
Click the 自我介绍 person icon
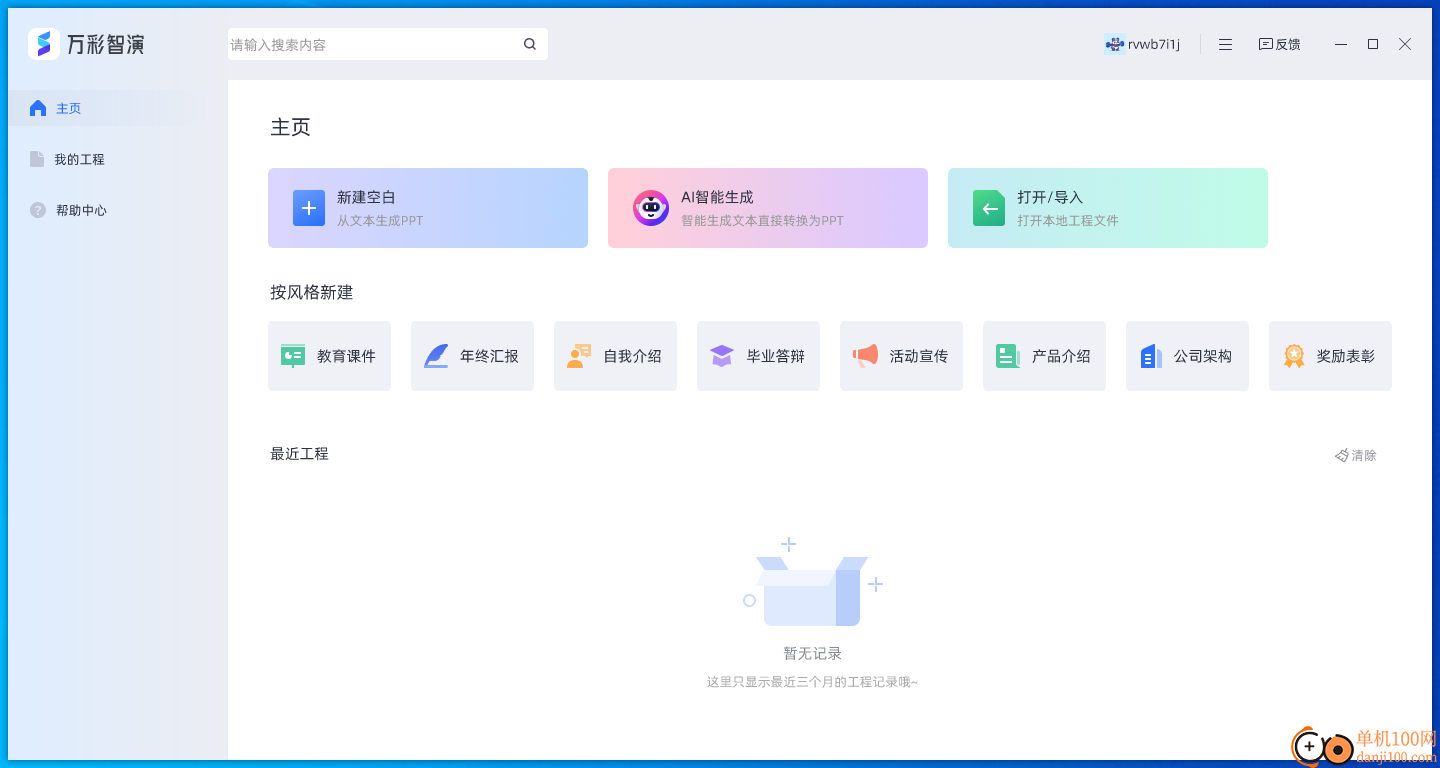pos(579,356)
